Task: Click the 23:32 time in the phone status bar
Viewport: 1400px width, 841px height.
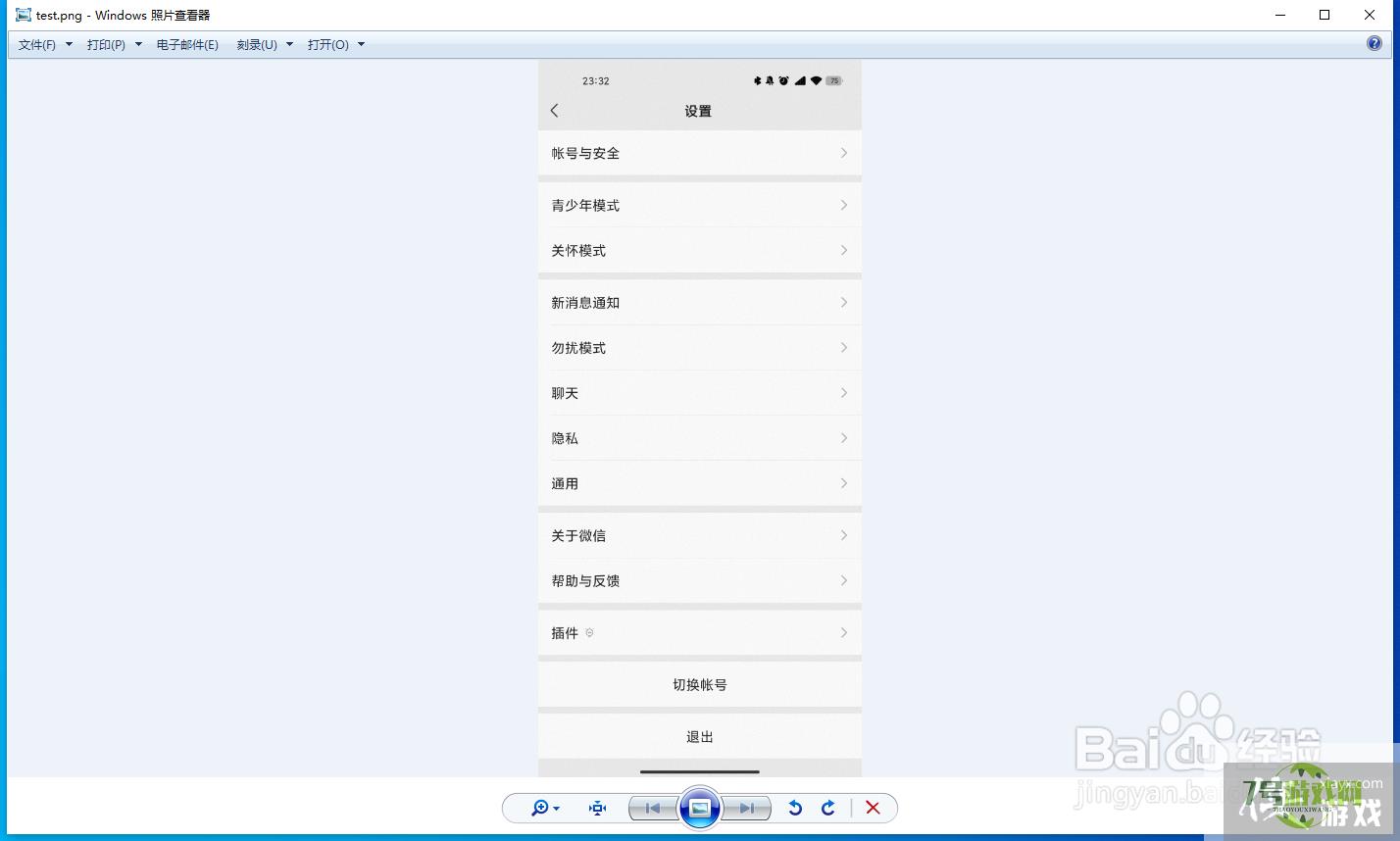Action: click(595, 81)
